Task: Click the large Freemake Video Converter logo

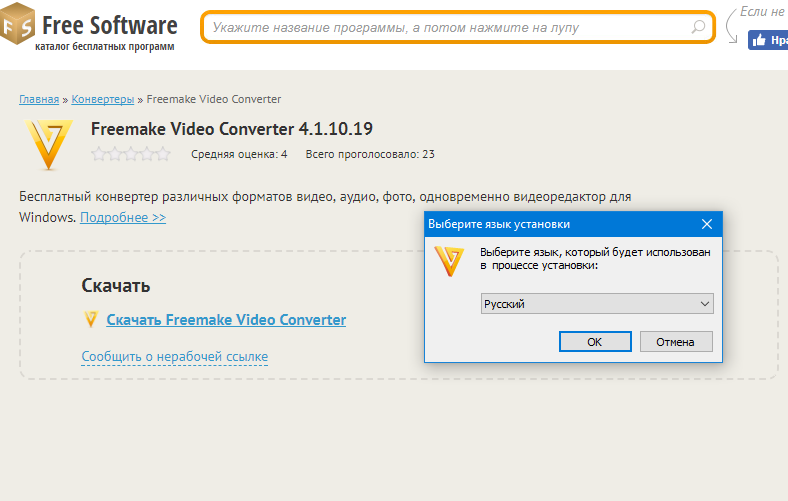Action: [x=49, y=145]
